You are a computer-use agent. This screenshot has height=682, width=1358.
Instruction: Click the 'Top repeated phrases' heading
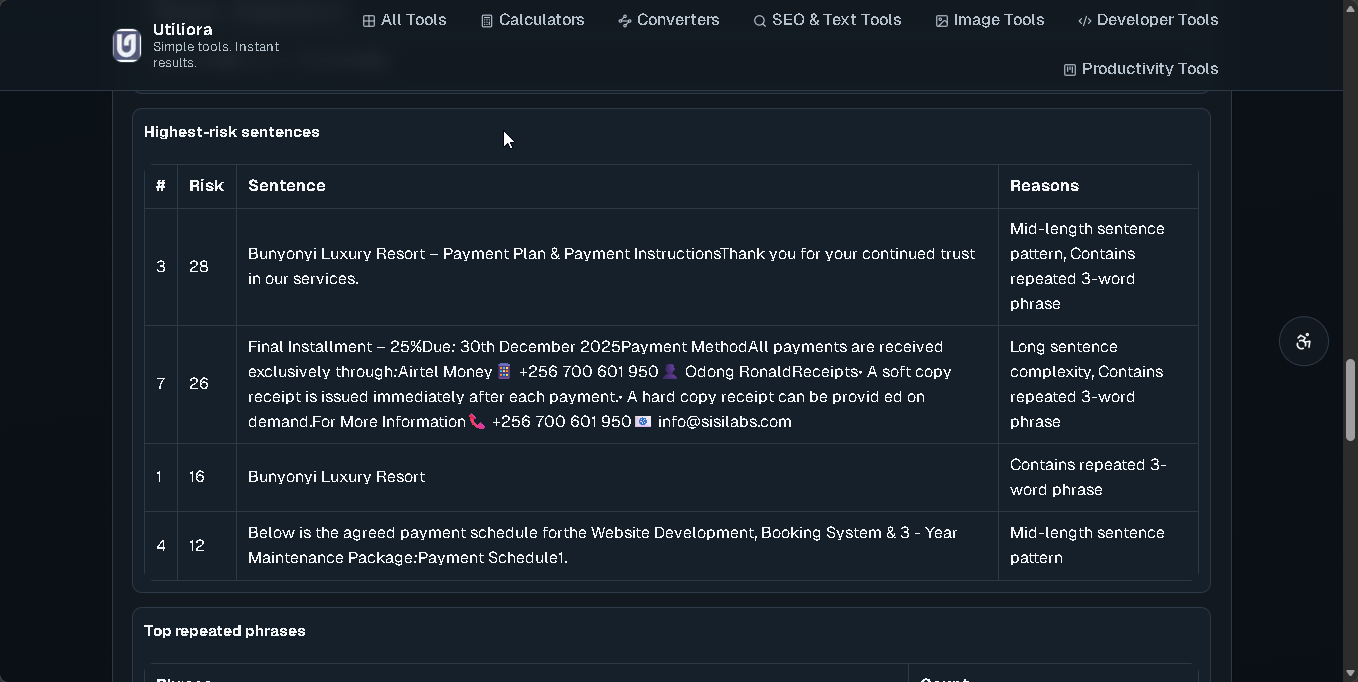point(225,631)
